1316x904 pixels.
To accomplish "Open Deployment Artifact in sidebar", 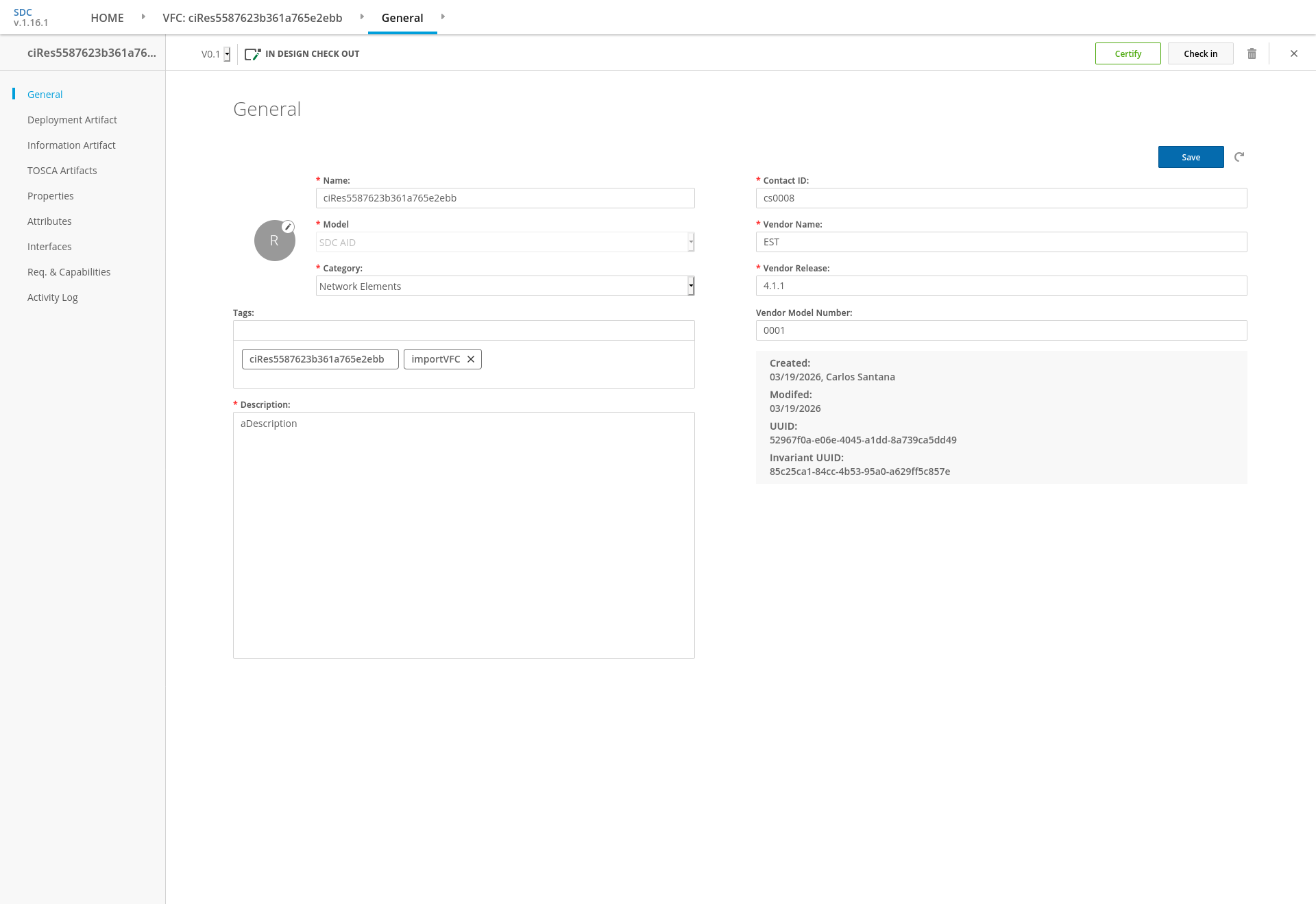I will pyautogui.click(x=72, y=120).
